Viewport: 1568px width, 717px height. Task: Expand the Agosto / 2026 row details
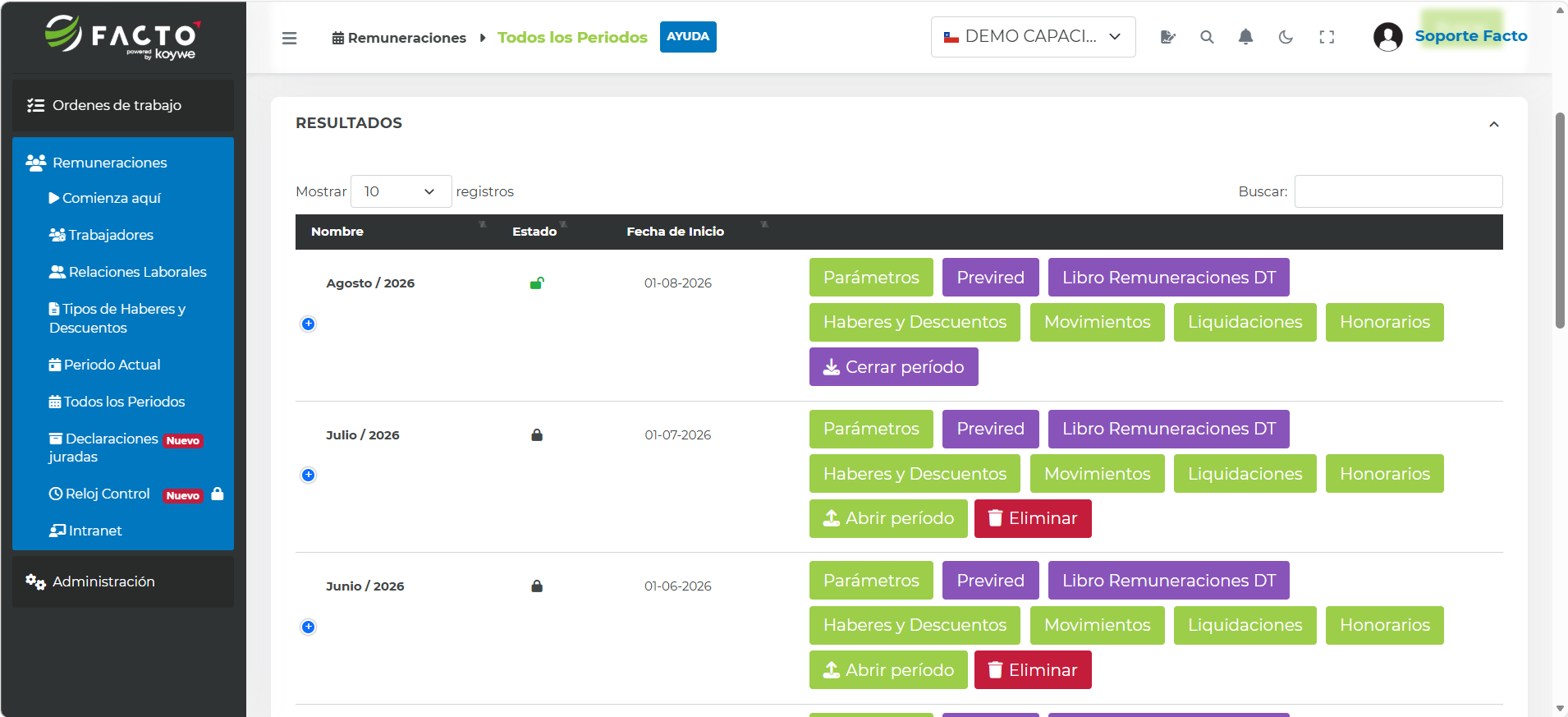(309, 324)
